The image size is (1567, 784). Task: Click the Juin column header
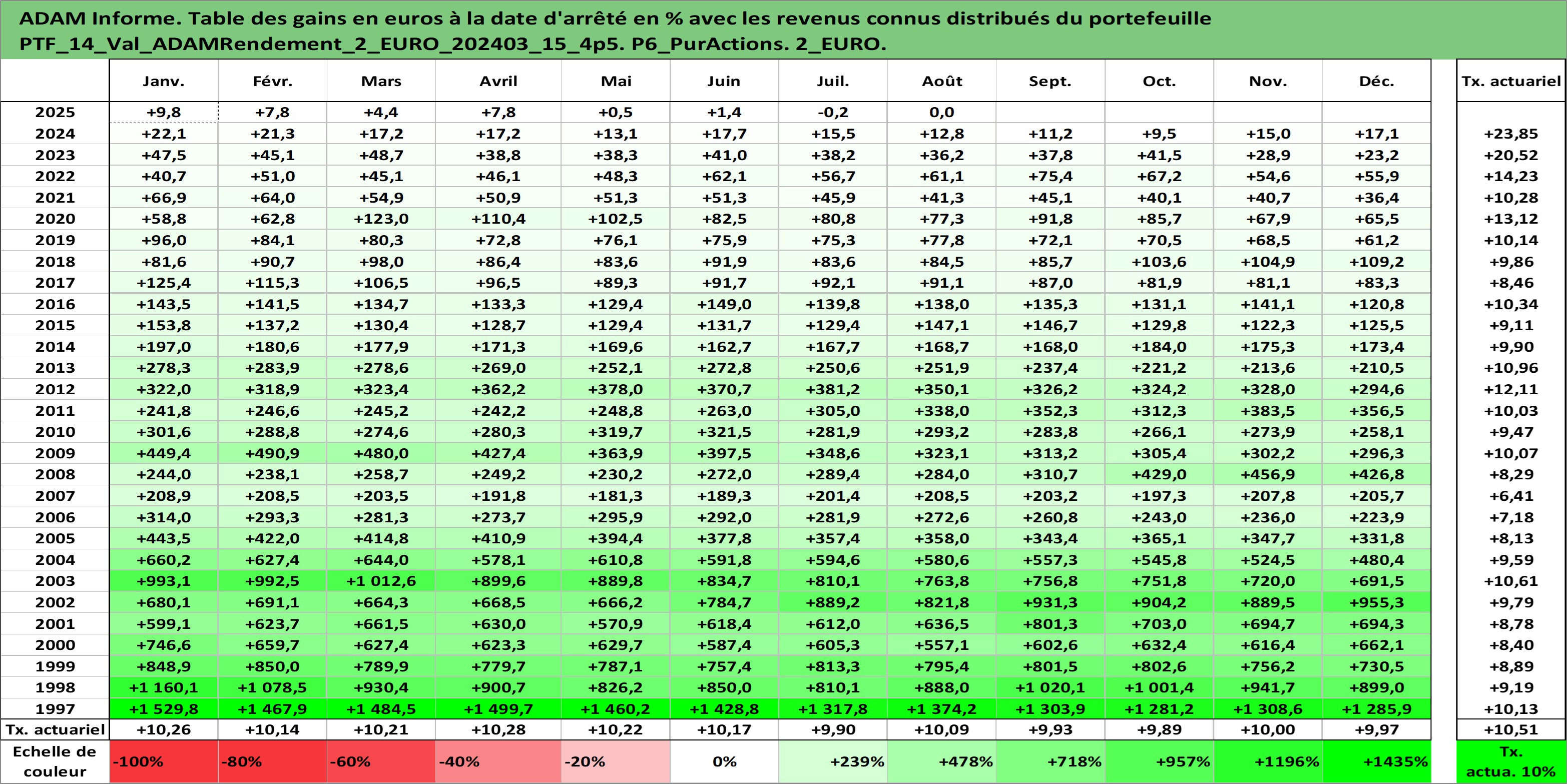point(724,81)
